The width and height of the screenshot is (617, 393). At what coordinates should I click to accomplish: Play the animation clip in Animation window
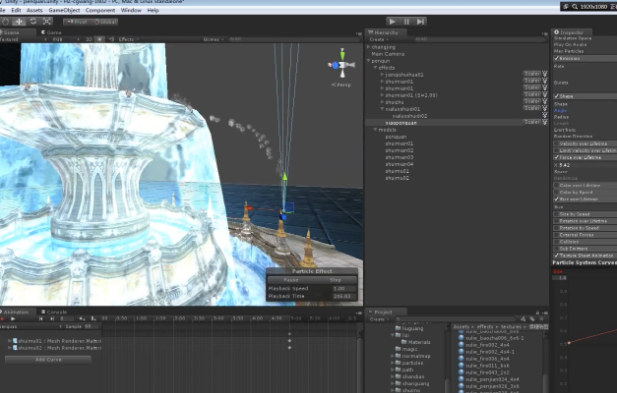tap(13, 319)
